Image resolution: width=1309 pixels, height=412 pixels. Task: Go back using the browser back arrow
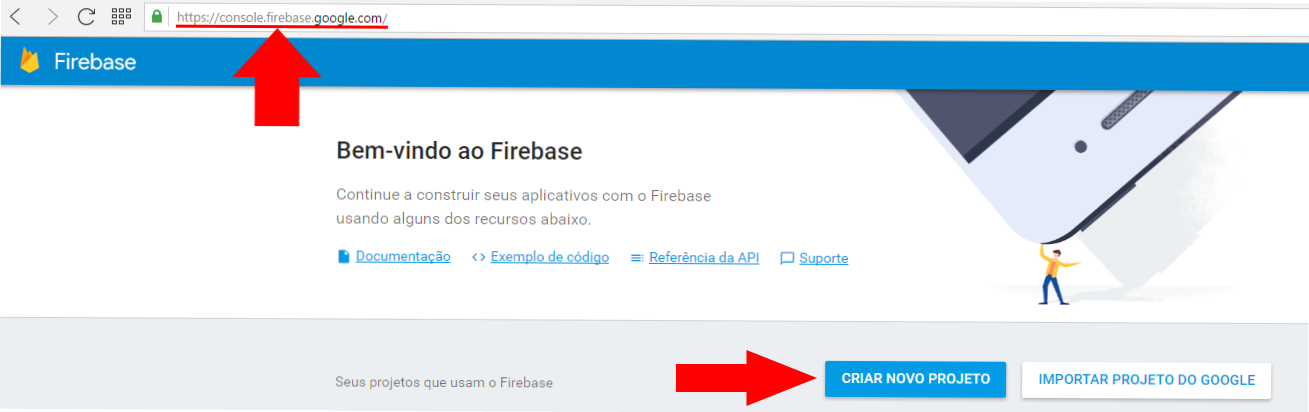tap(15, 16)
